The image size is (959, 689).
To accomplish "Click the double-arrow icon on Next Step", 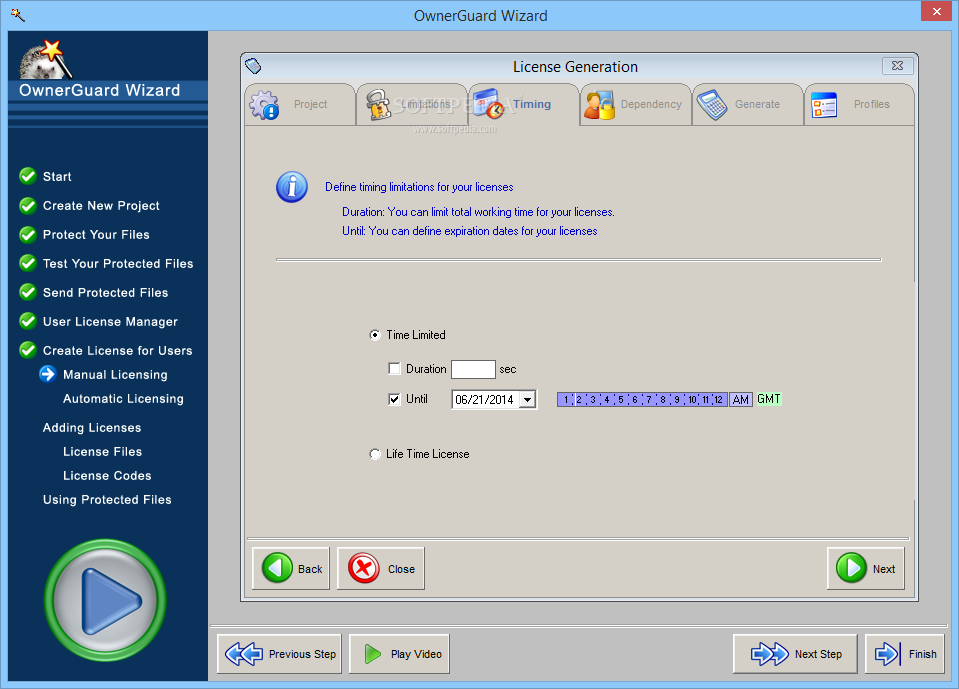I will click(769, 654).
